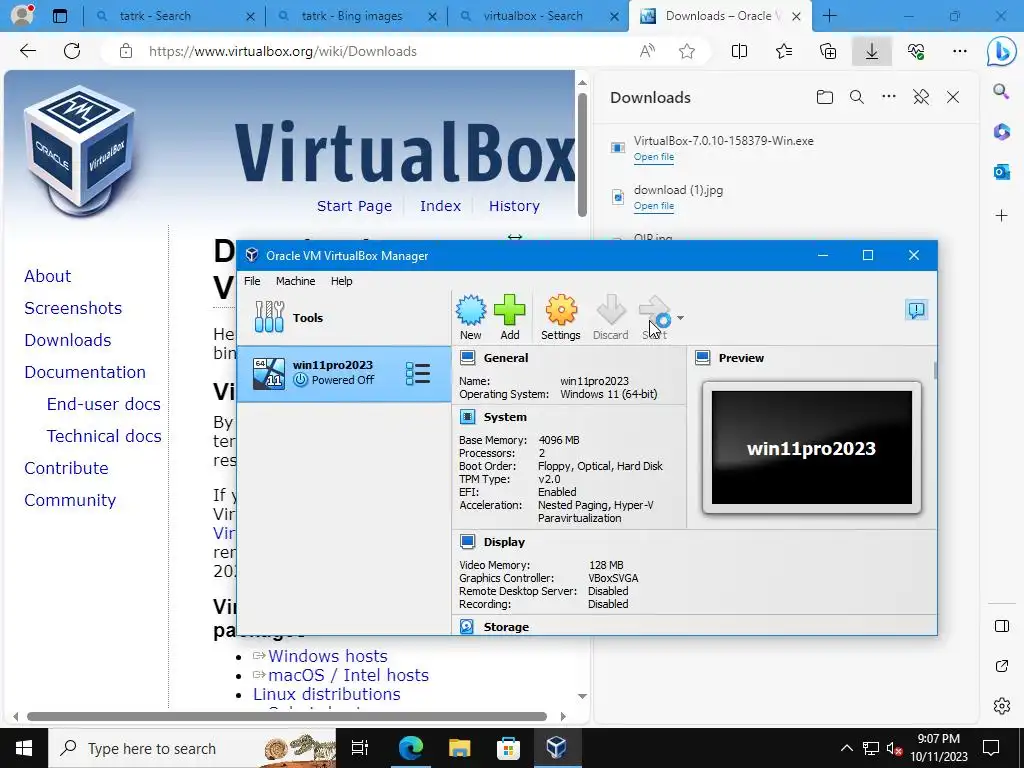
Task: Click the win11pro2023 preview thumbnail
Action: [812, 448]
